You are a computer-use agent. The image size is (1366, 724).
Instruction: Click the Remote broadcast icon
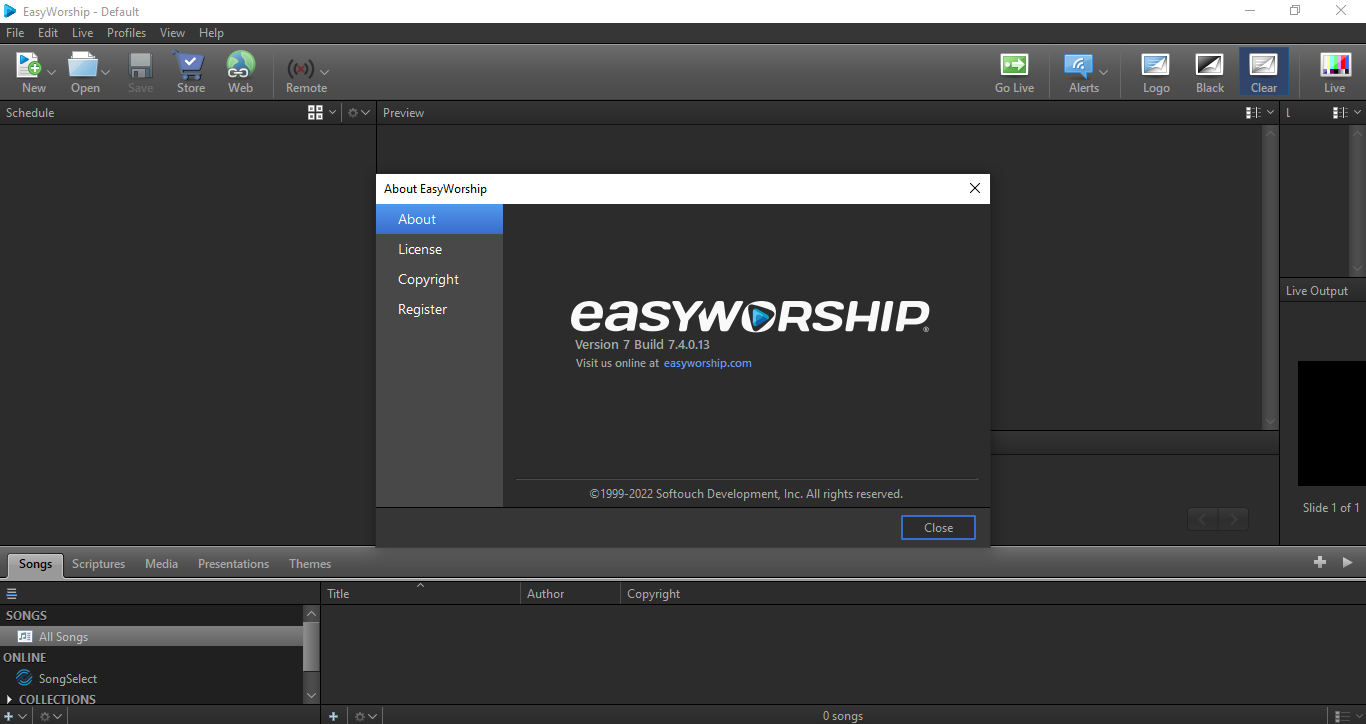click(301, 69)
